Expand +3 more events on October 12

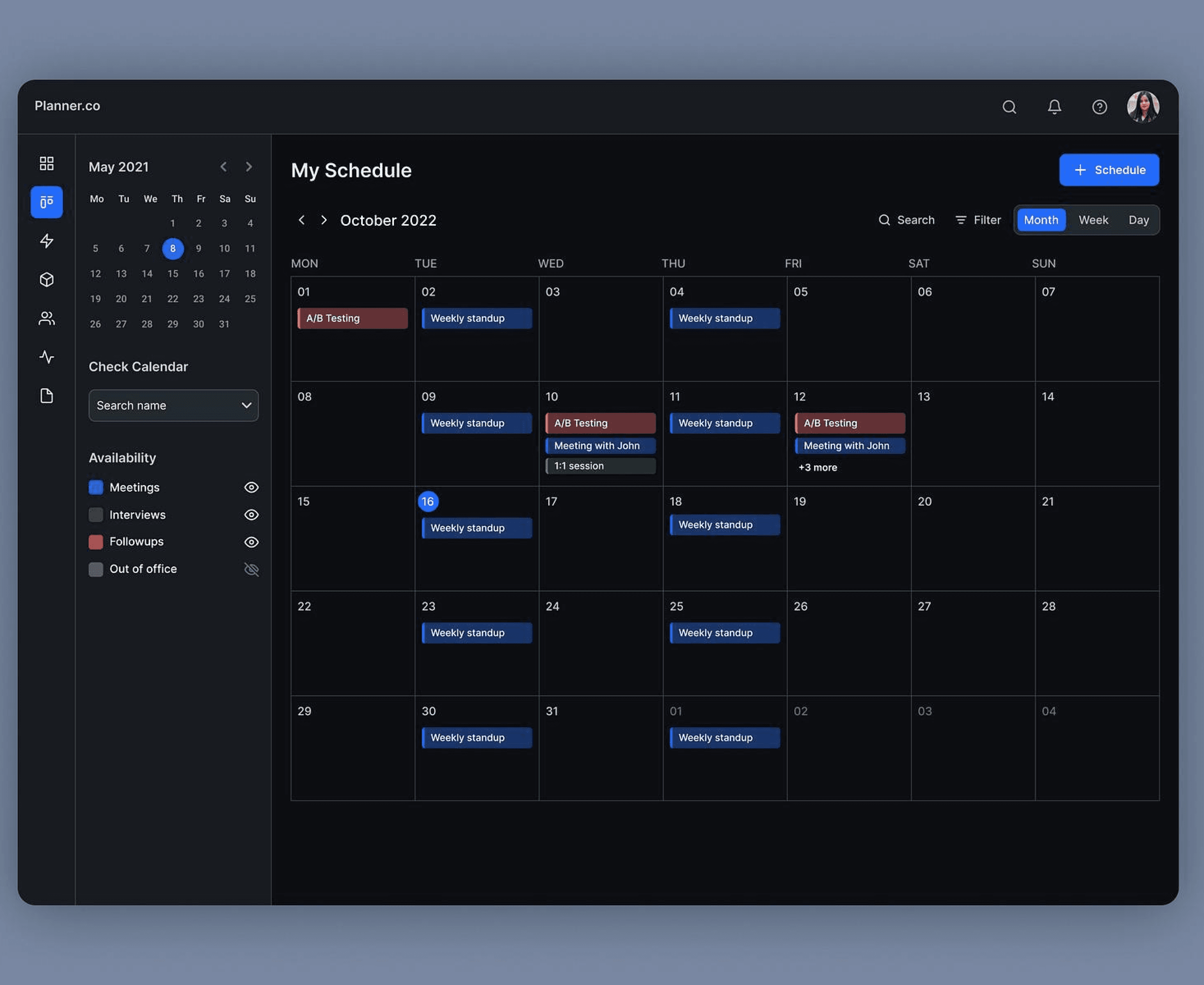[x=817, y=467]
